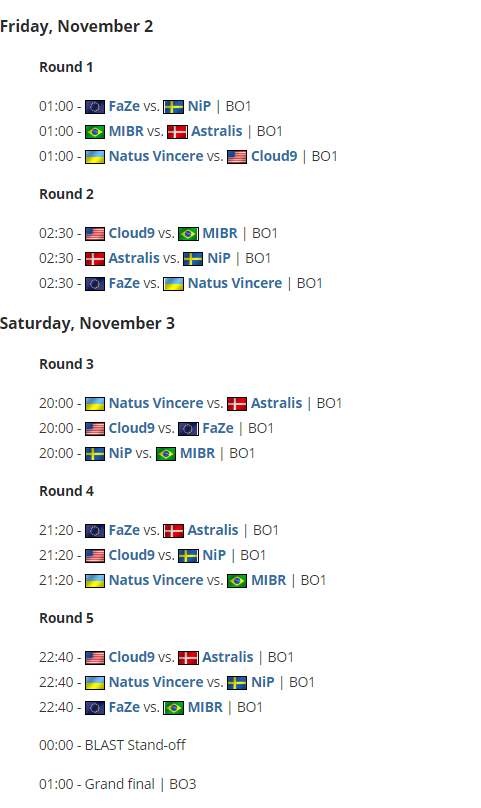Click Sweden flag before NiP in Round 1

pos(174,107)
